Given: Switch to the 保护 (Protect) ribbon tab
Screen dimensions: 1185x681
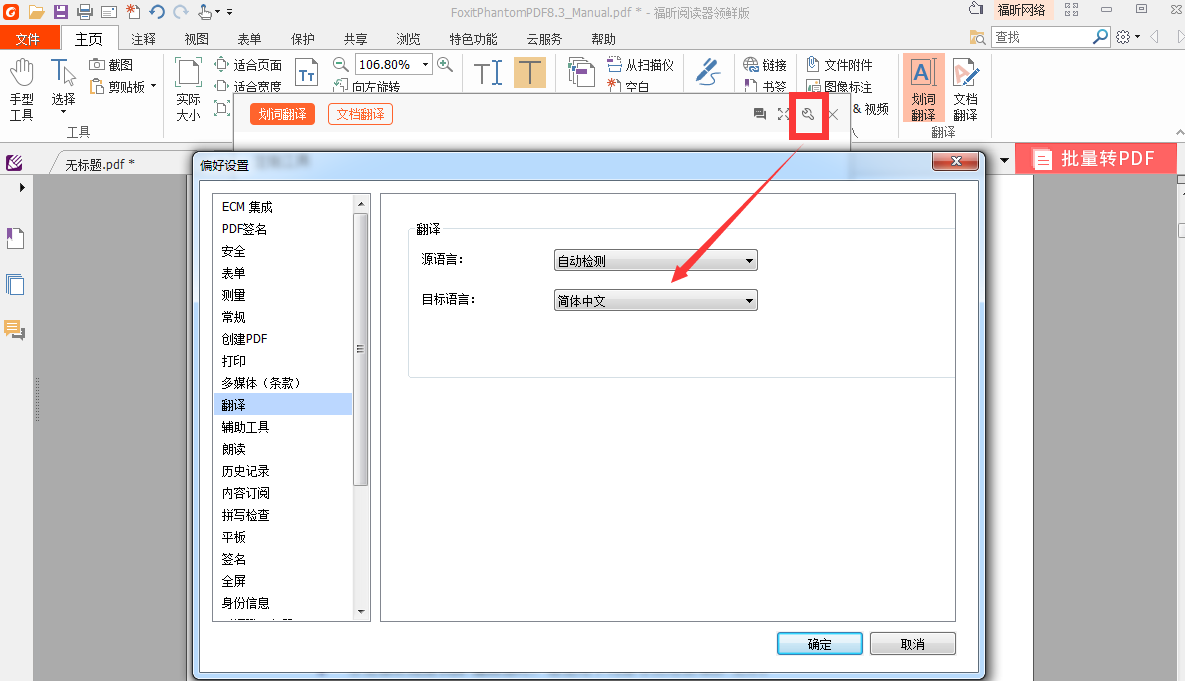Looking at the screenshot, I should tap(302, 39).
